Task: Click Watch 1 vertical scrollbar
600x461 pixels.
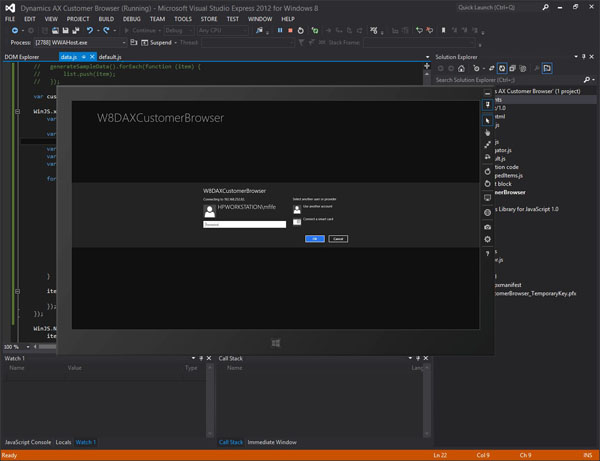Action: click(210, 400)
